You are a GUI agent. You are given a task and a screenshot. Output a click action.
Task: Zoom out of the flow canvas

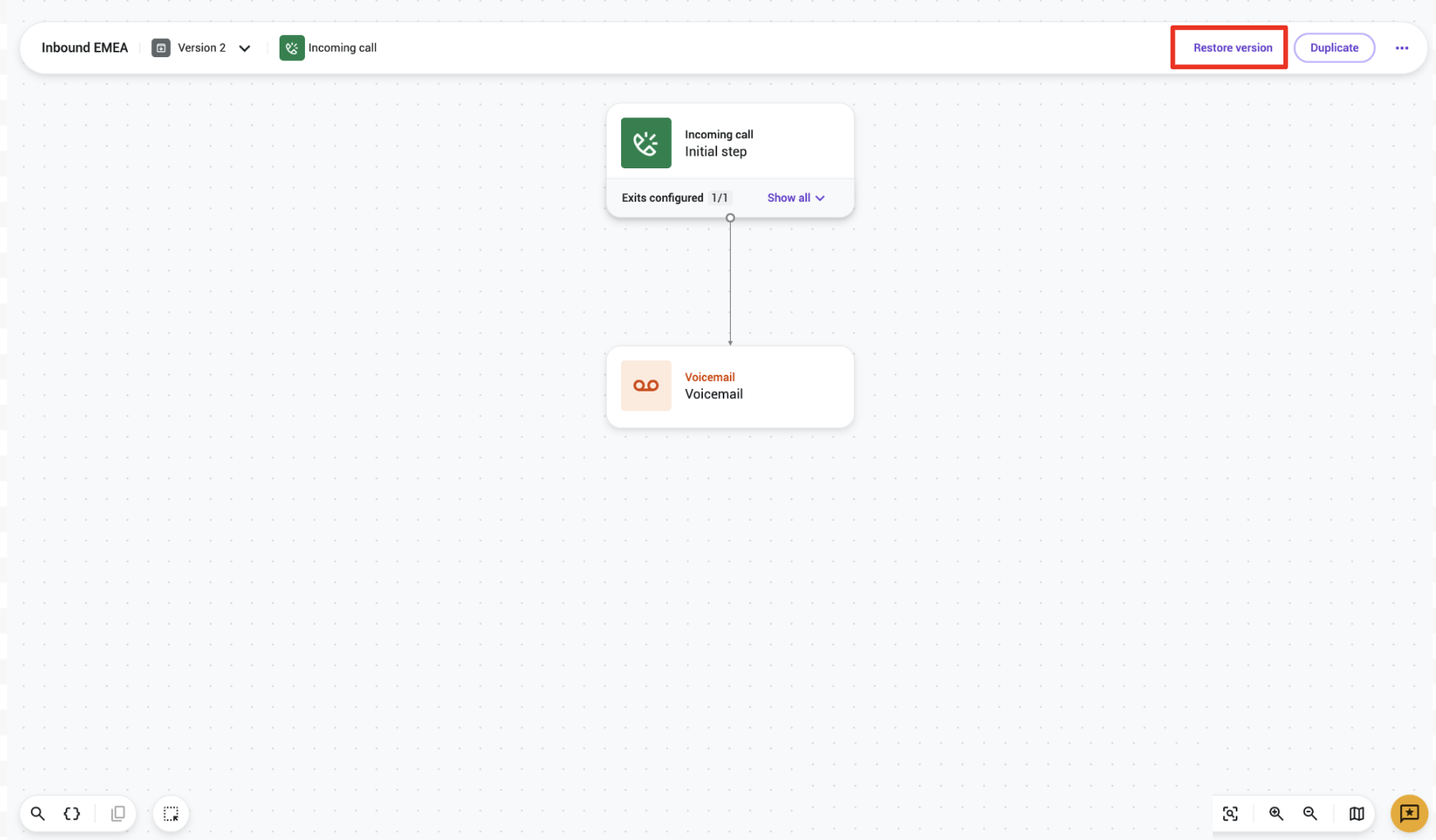tap(1311, 814)
